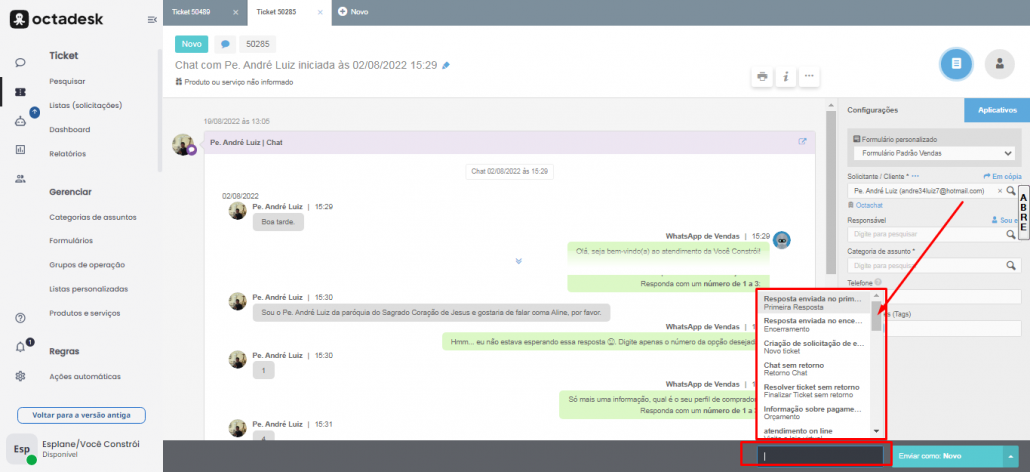Print the ticket using the printer icon
The height and width of the screenshot is (472, 1030).
pyautogui.click(x=762, y=76)
